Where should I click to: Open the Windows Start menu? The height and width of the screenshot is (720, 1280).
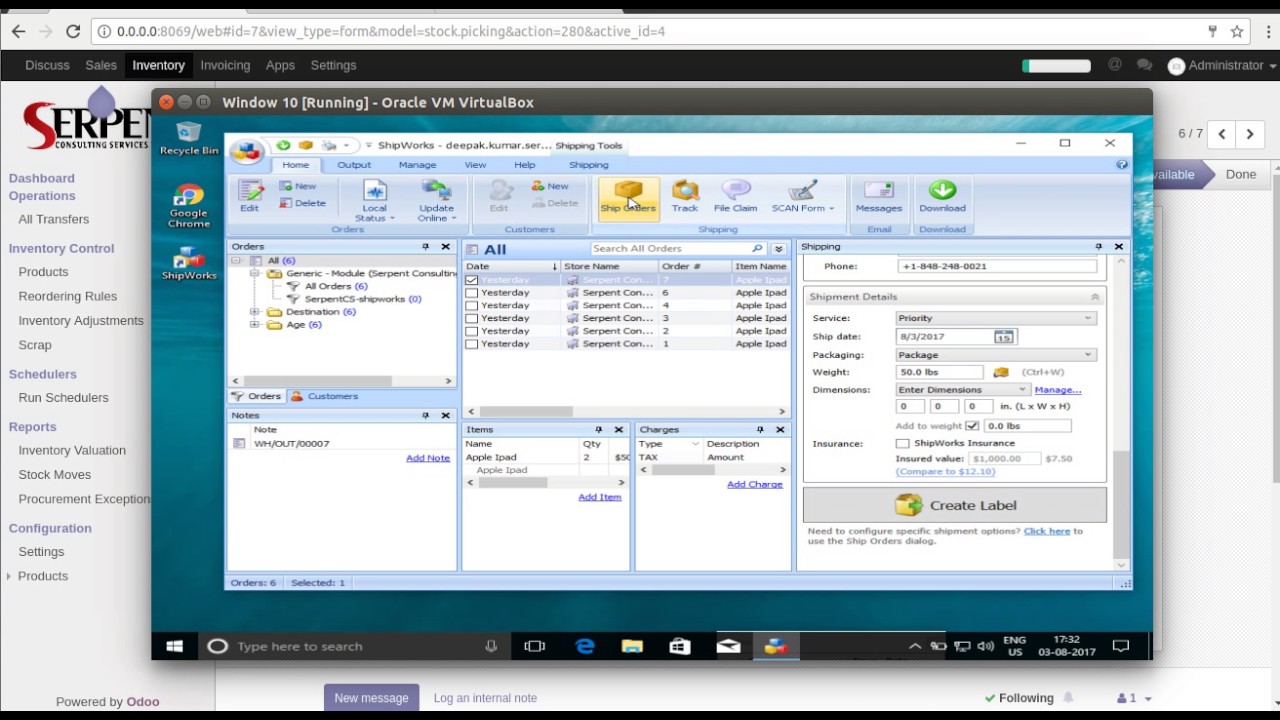tap(174, 646)
